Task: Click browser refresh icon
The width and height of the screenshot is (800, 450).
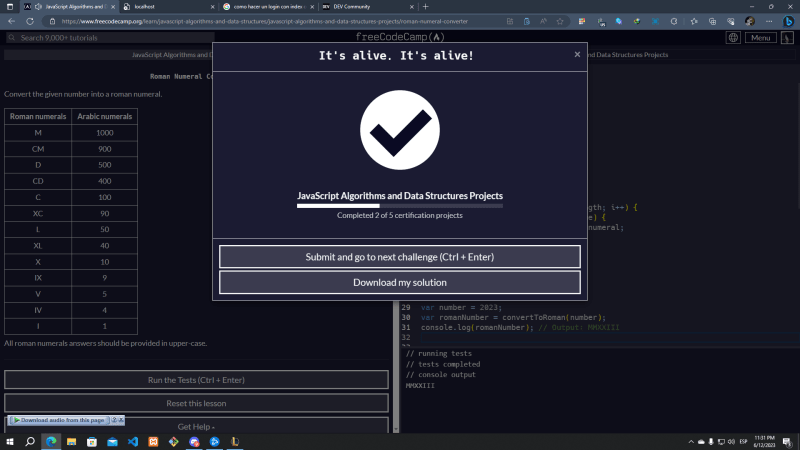Action: [x=30, y=21]
